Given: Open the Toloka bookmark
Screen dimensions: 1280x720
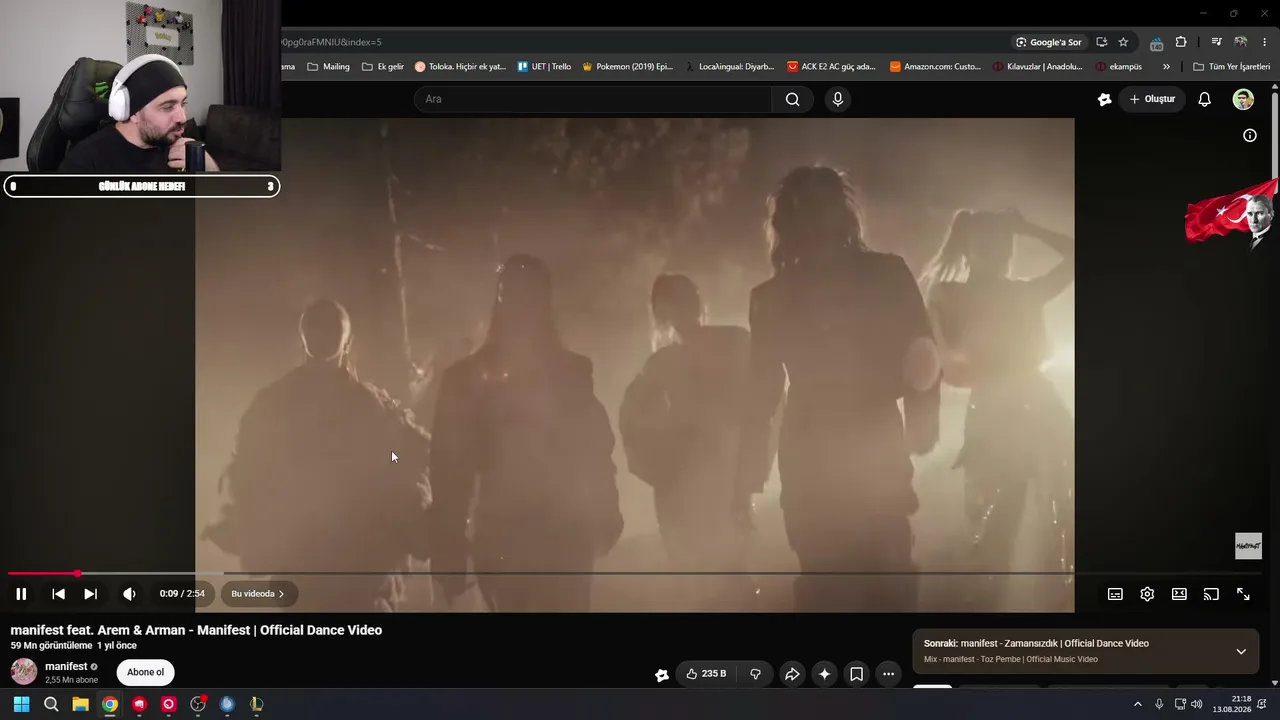Looking at the screenshot, I should pos(460,67).
